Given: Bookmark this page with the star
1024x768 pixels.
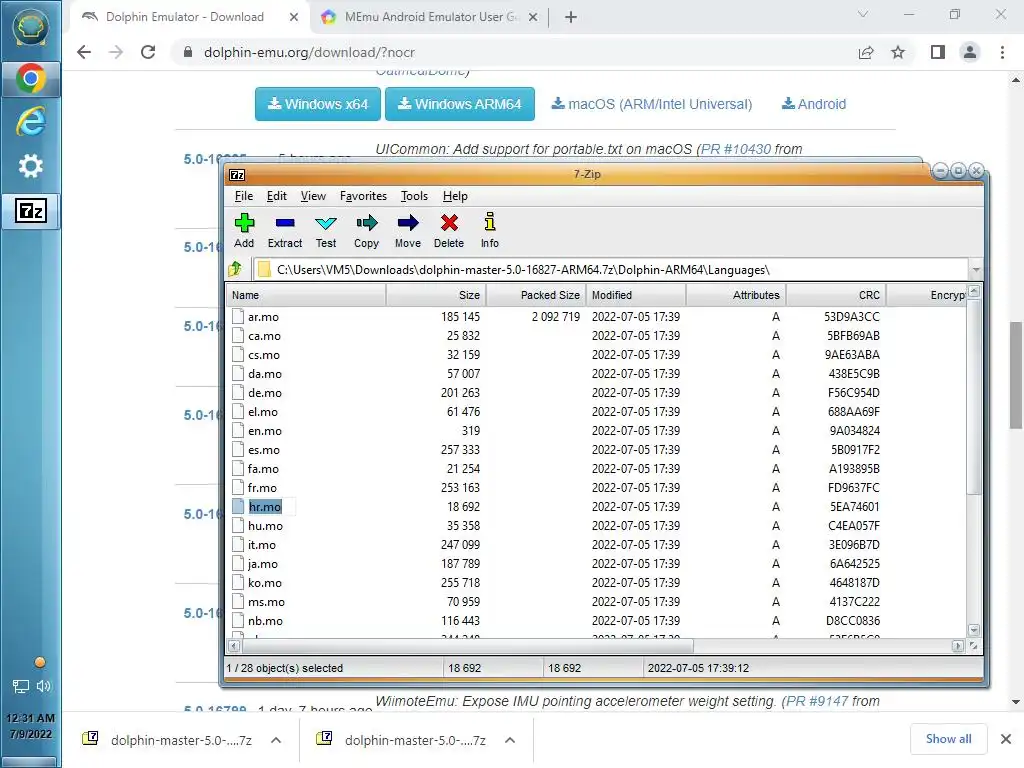Looking at the screenshot, I should click(x=898, y=52).
